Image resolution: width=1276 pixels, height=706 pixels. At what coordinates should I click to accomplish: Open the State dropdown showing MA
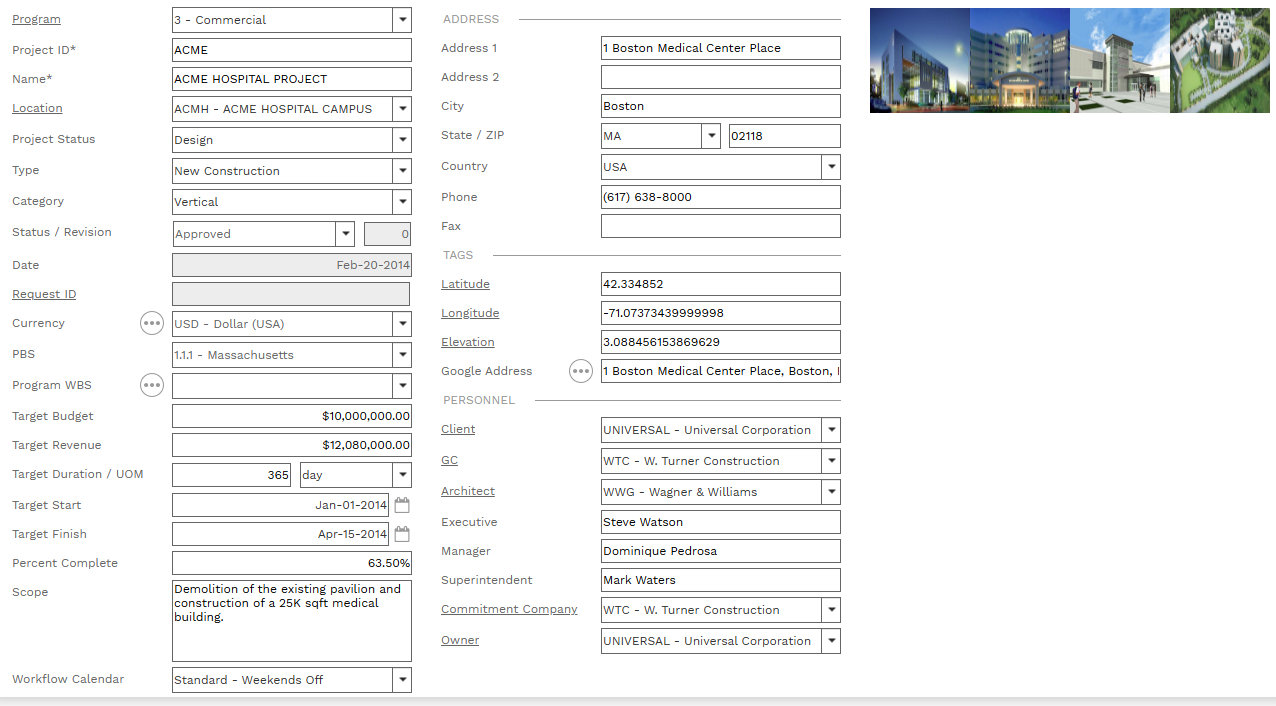711,136
